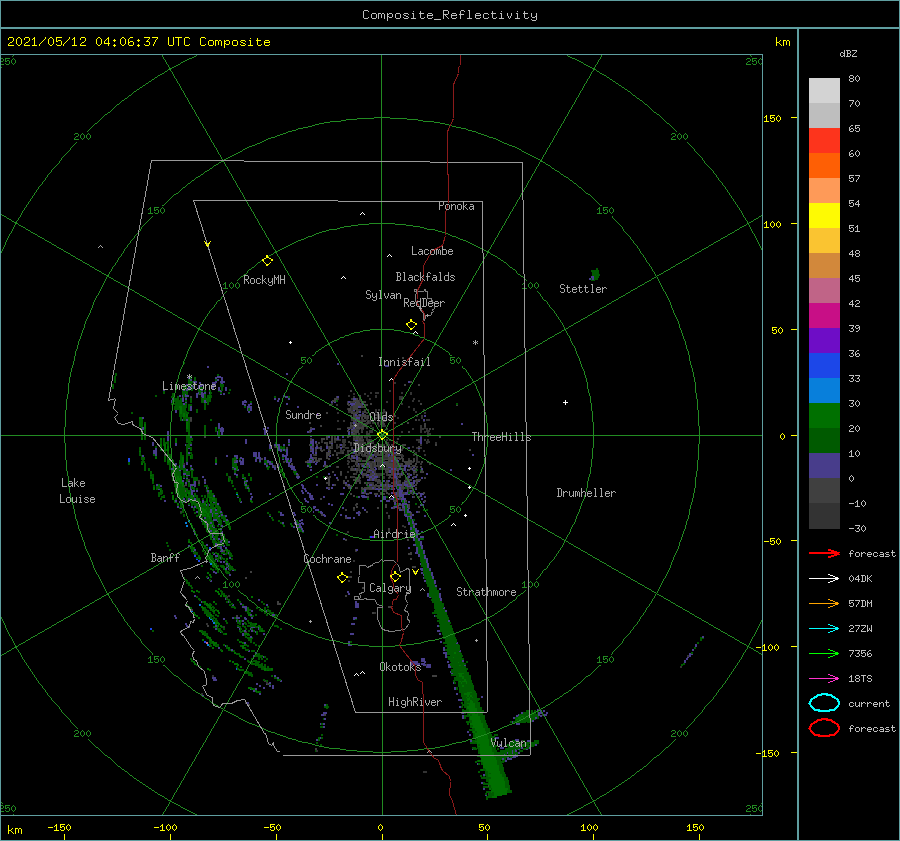Click the Calgary city label
This screenshot has width=900, height=841.
(390, 588)
